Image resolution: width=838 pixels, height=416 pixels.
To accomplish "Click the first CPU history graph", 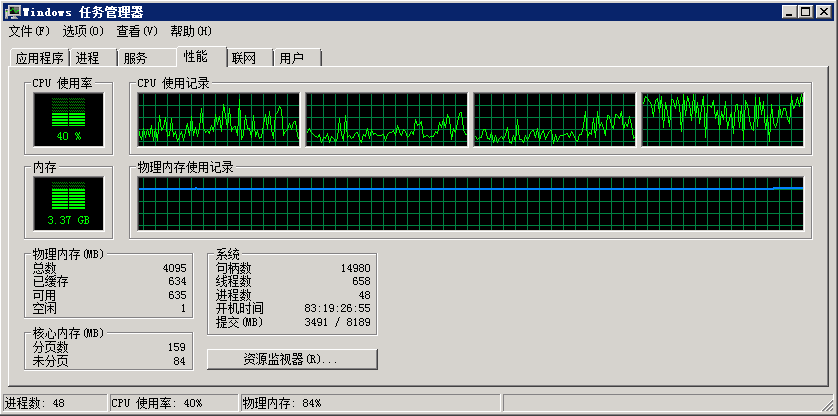I will click(219, 119).
